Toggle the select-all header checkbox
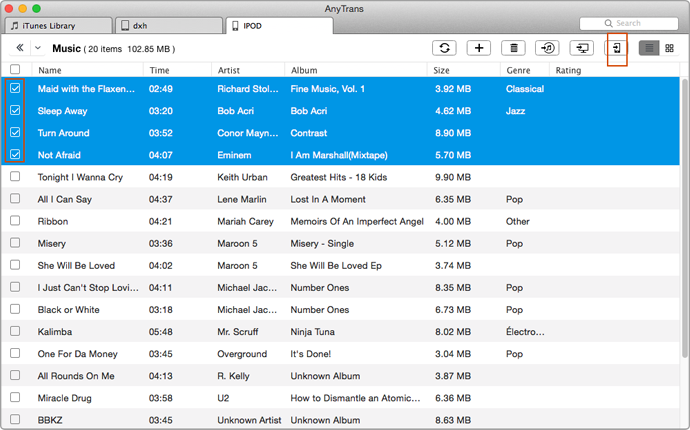 [x=15, y=70]
